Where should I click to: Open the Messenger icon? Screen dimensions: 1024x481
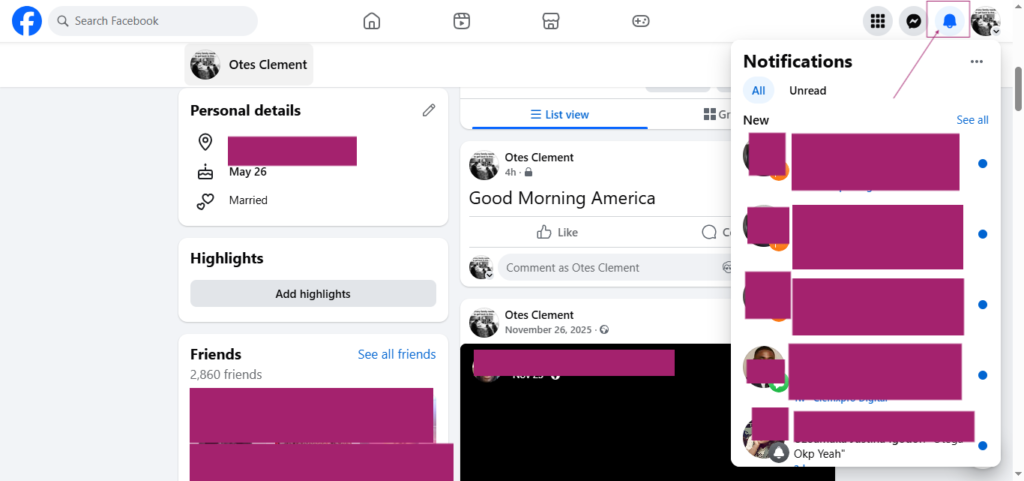(x=914, y=22)
